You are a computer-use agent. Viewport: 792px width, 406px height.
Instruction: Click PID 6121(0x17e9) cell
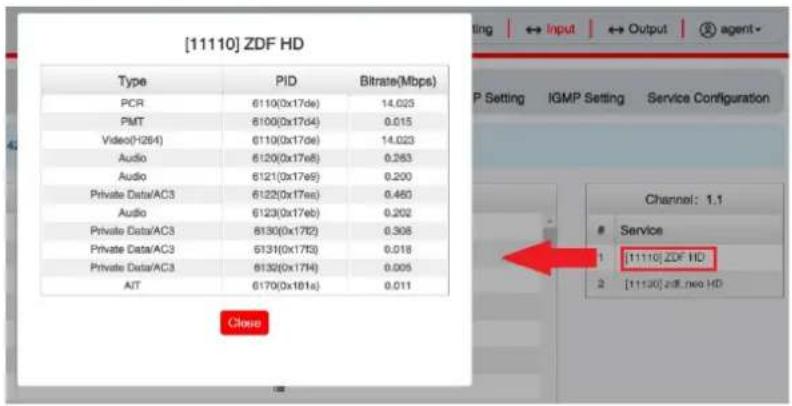pos(286,176)
